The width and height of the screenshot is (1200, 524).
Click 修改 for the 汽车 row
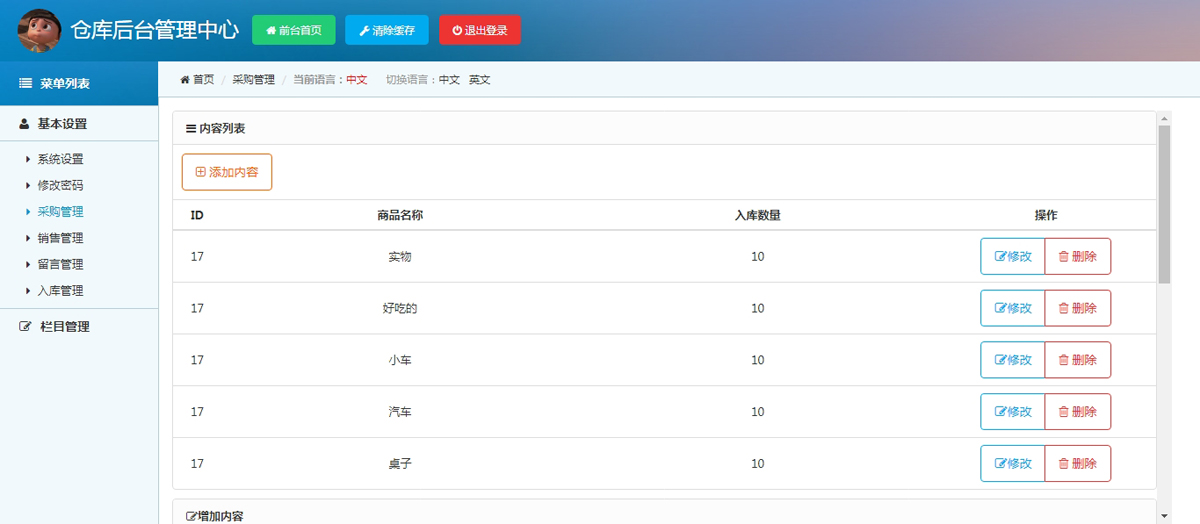click(1012, 412)
